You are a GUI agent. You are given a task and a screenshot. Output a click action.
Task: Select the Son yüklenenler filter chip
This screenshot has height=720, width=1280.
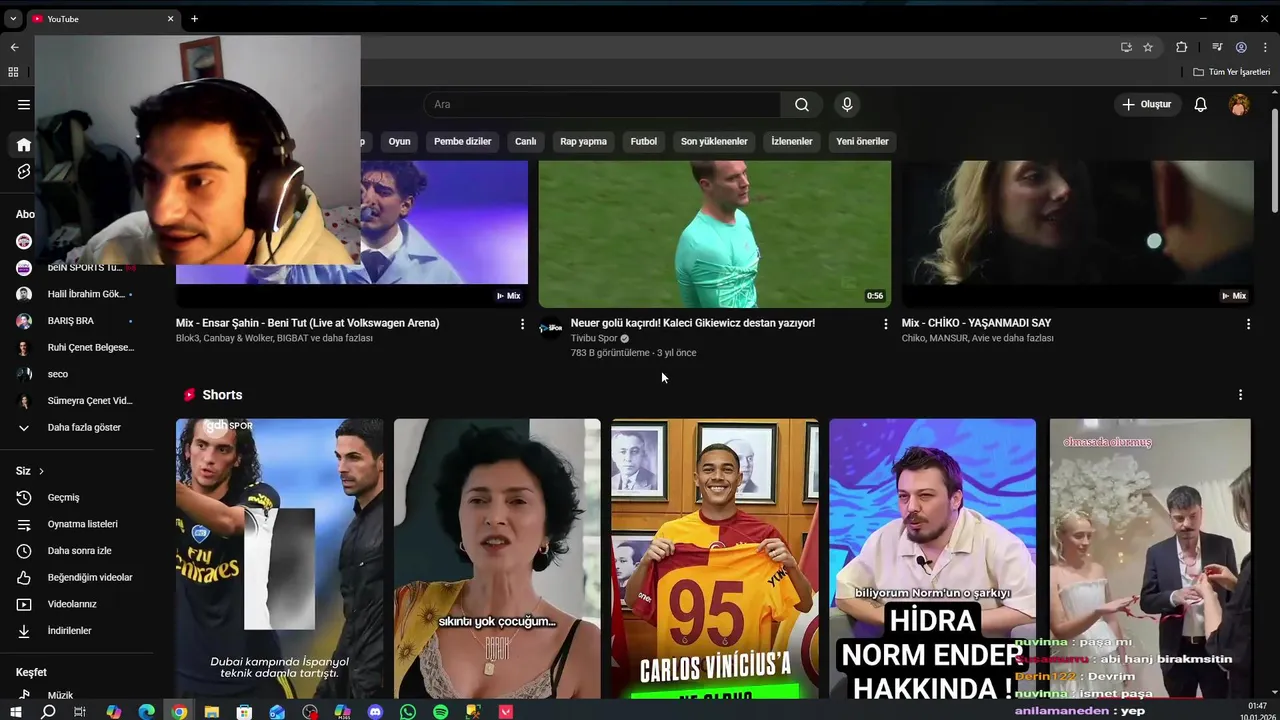[714, 141]
